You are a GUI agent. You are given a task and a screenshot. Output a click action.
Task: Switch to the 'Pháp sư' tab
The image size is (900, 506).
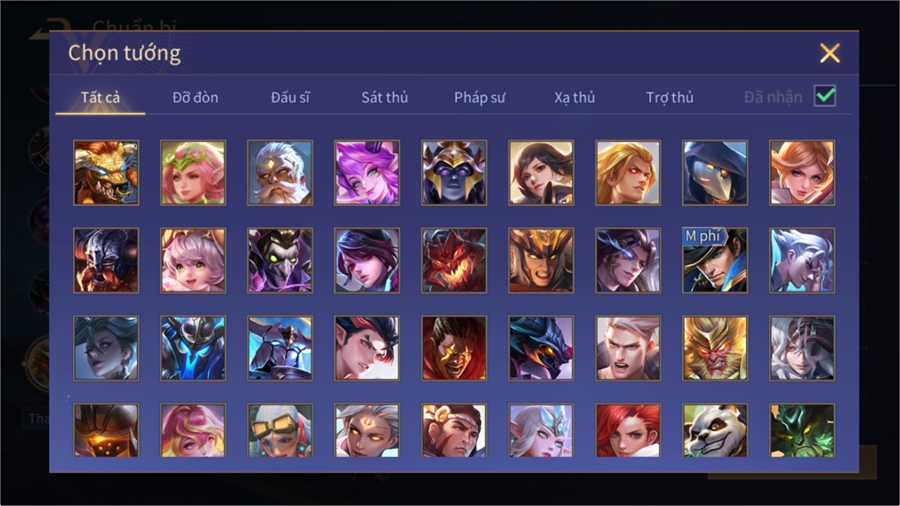[x=479, y=98]
